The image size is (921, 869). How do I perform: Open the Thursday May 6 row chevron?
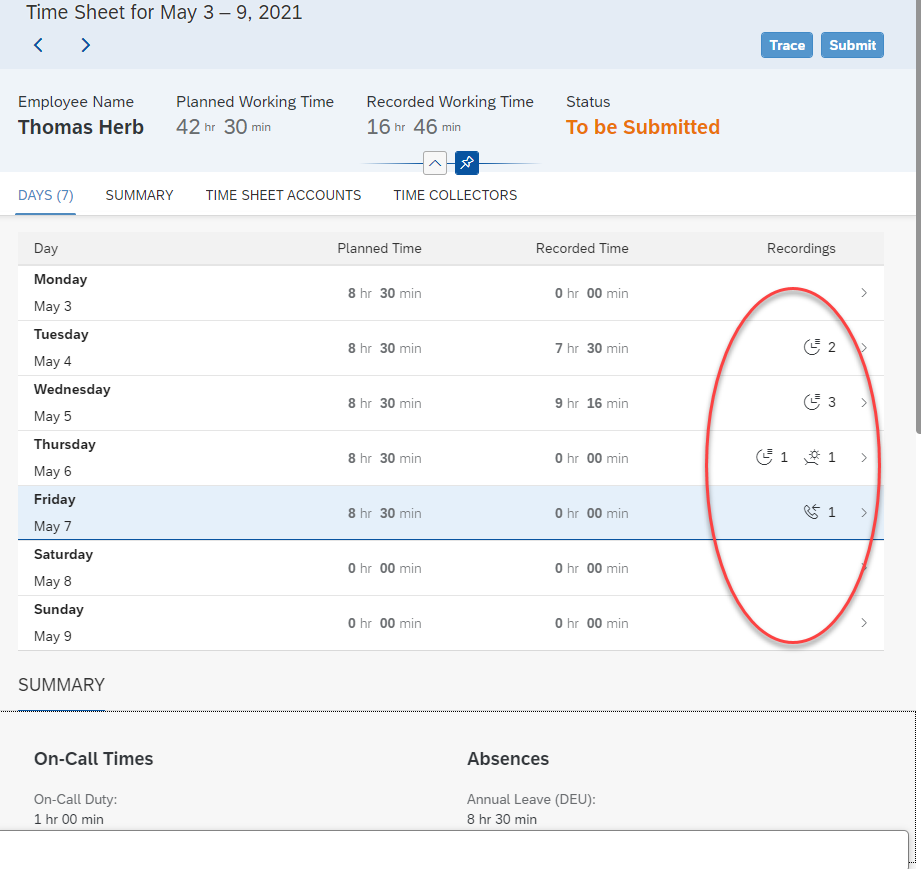(x=863, y=458)
